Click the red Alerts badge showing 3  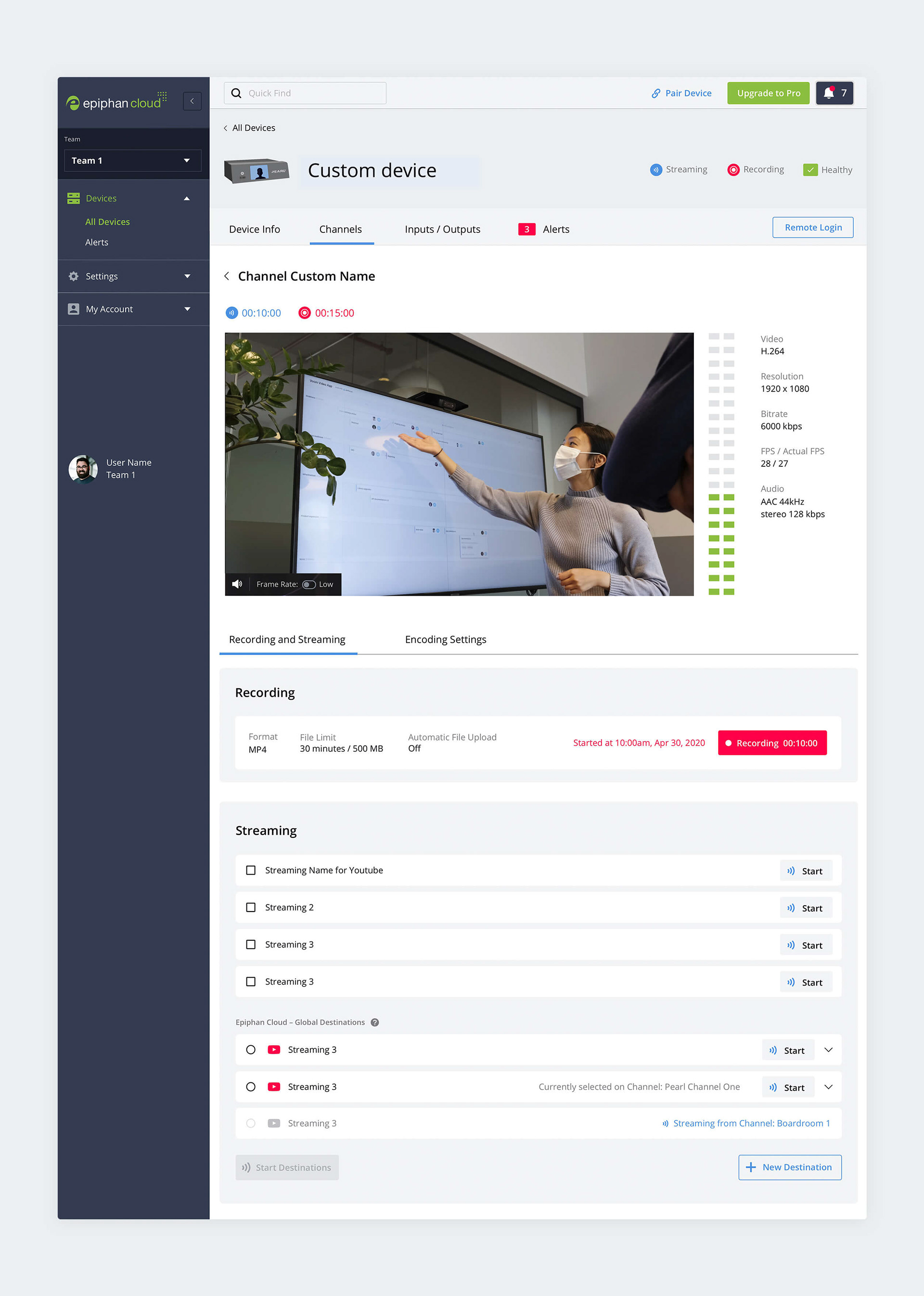click(527, 229)
